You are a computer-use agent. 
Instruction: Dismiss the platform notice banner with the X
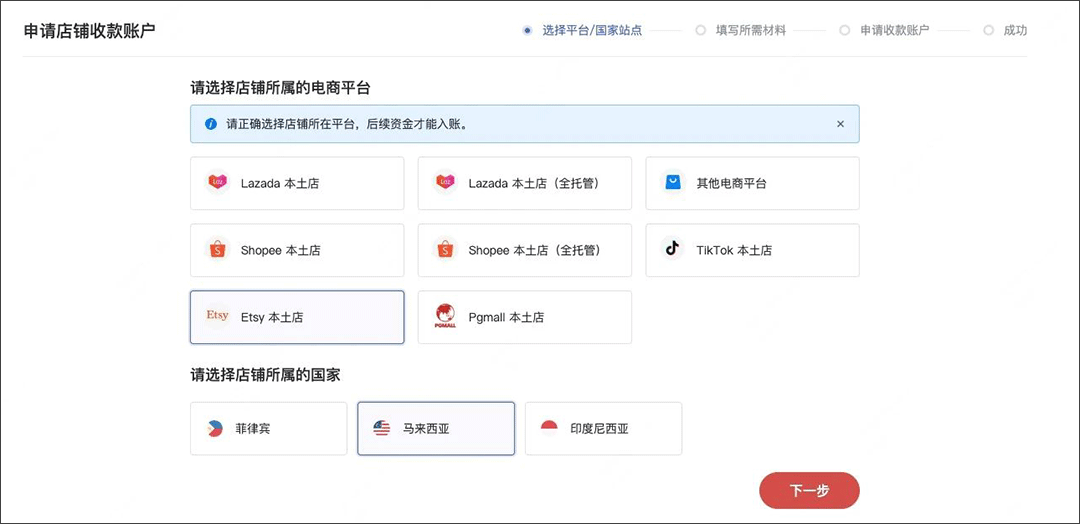(x=840, y=124)
